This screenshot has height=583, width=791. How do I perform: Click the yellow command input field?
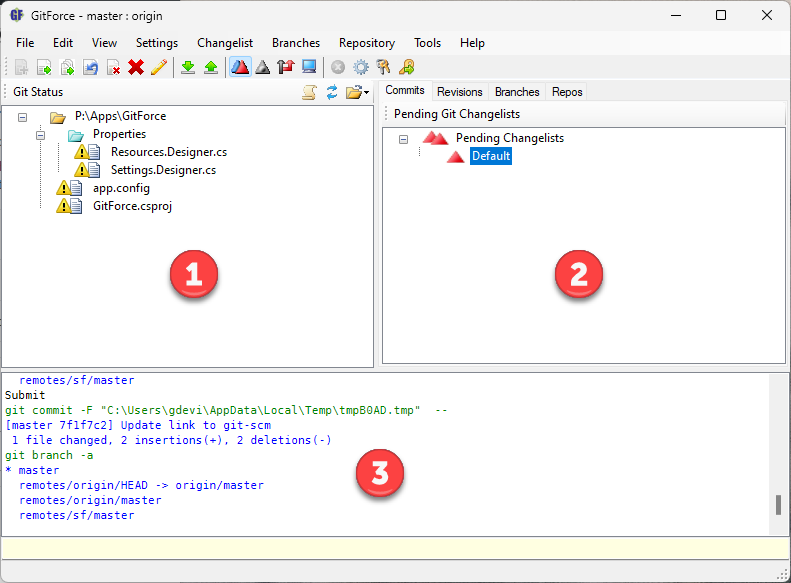click(394, 548)
